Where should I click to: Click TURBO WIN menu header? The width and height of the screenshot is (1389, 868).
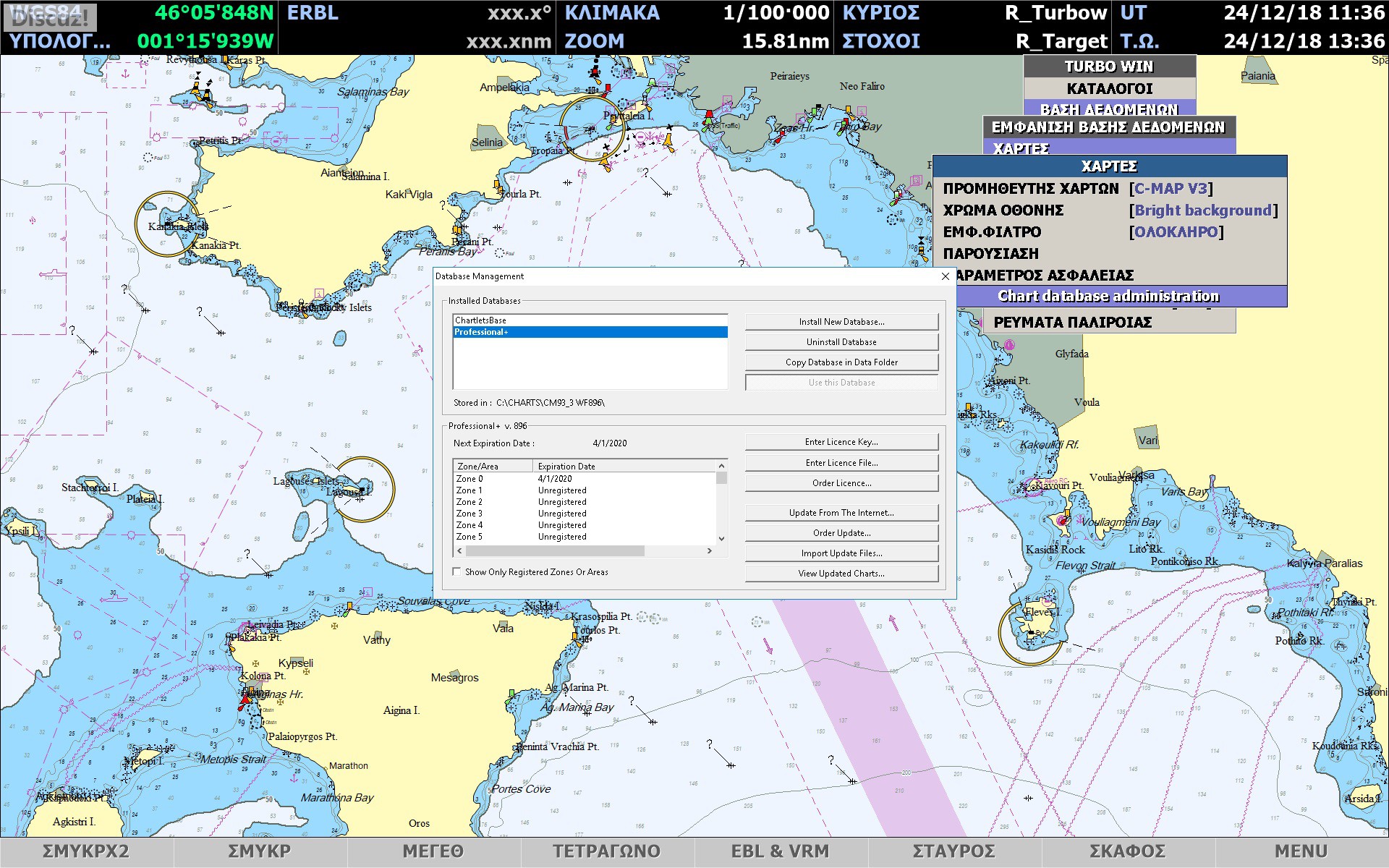[x=1110, y=67]
